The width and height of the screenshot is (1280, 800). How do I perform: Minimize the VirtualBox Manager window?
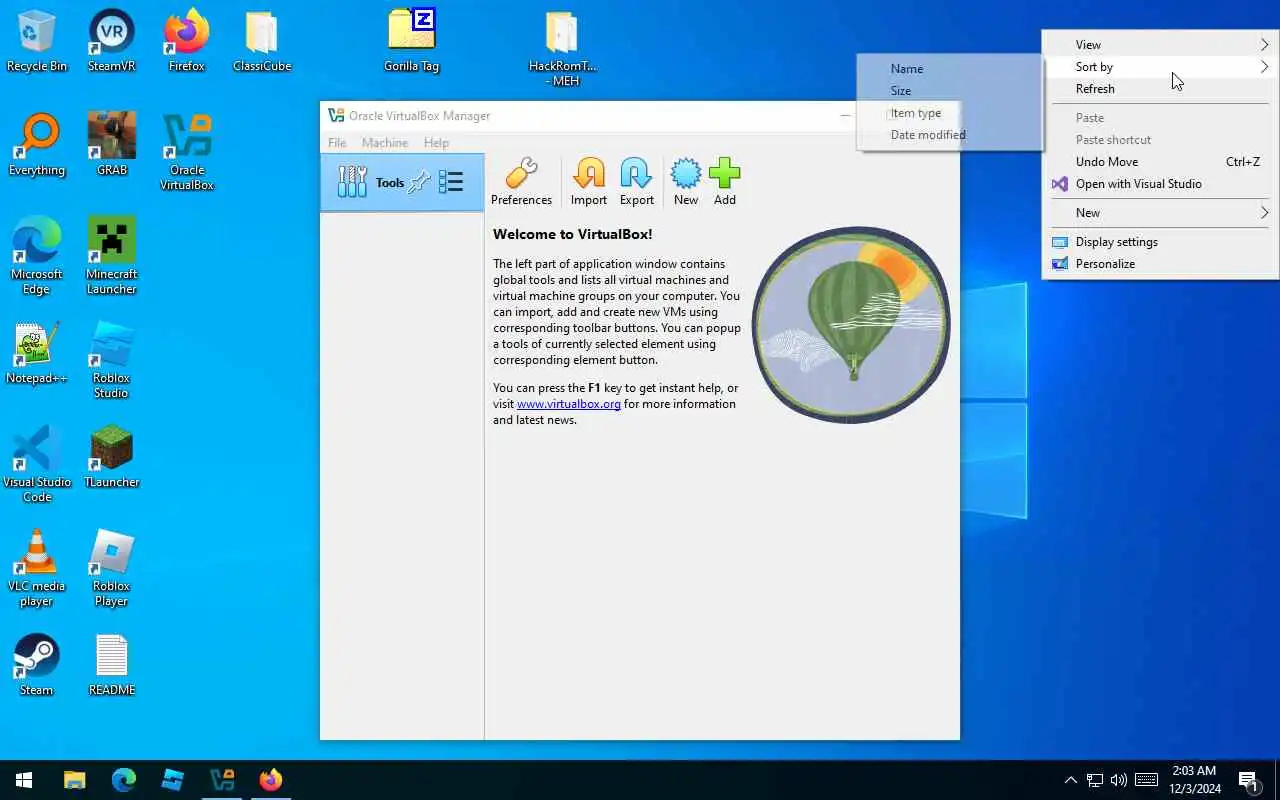coord(846,116)
